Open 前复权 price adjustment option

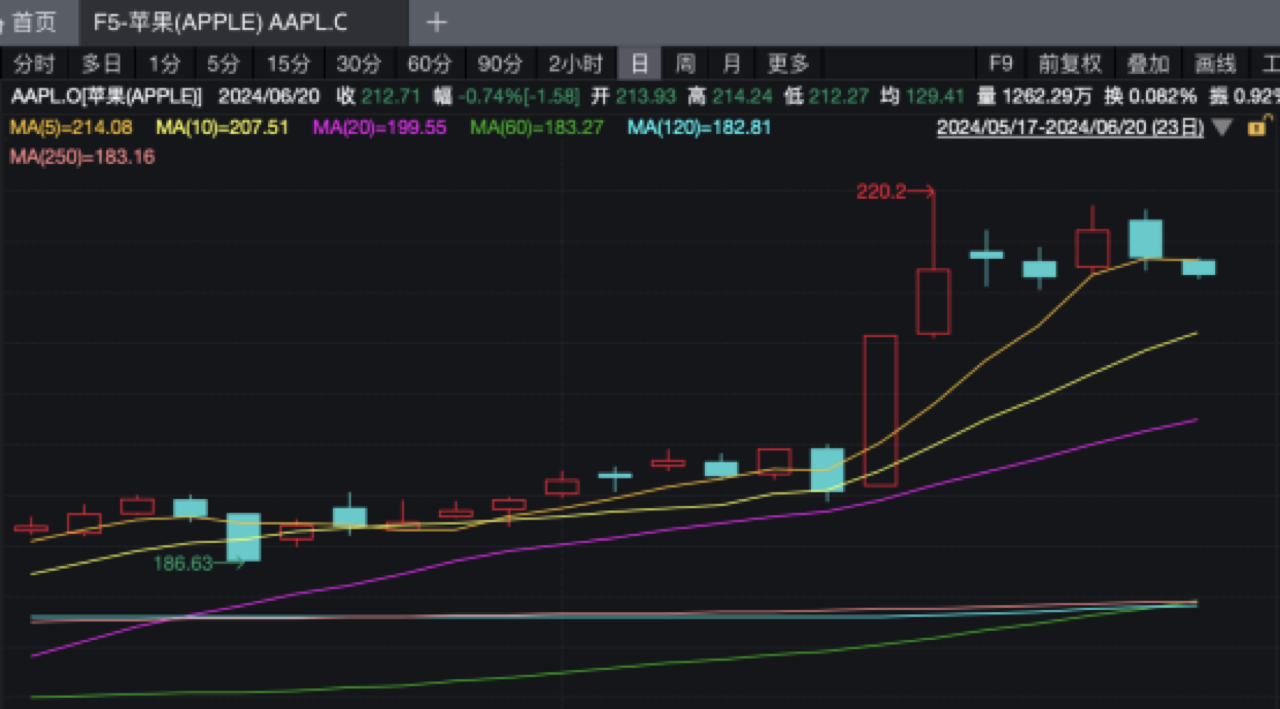[x=1070, y=64]
